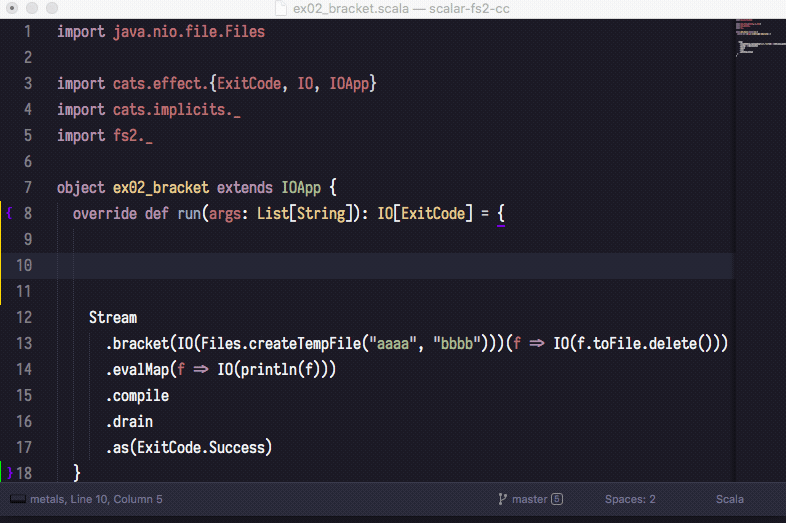Click line number 17 in the gutter
The height and width of the screenshot is (523, 786).
pos(24,447)
